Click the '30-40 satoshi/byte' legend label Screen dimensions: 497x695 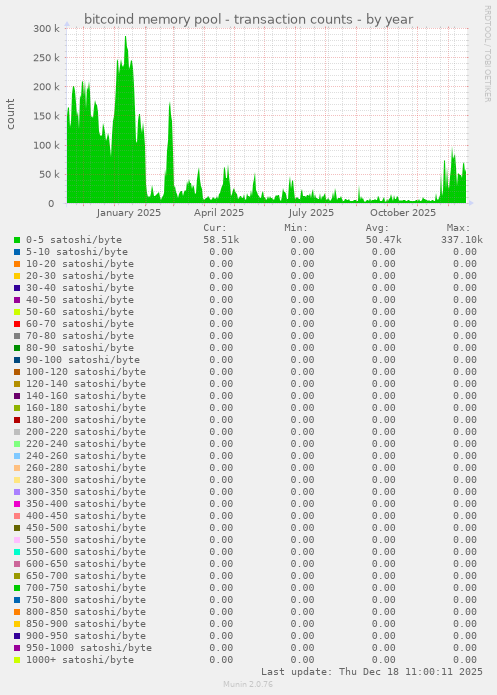tap(80, 288)
